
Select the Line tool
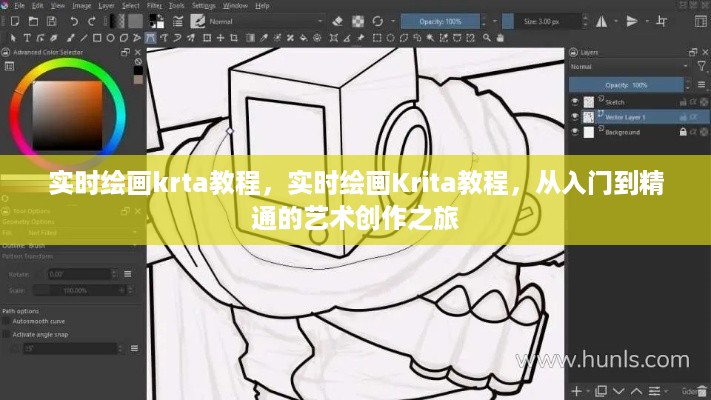click(83, 38)
